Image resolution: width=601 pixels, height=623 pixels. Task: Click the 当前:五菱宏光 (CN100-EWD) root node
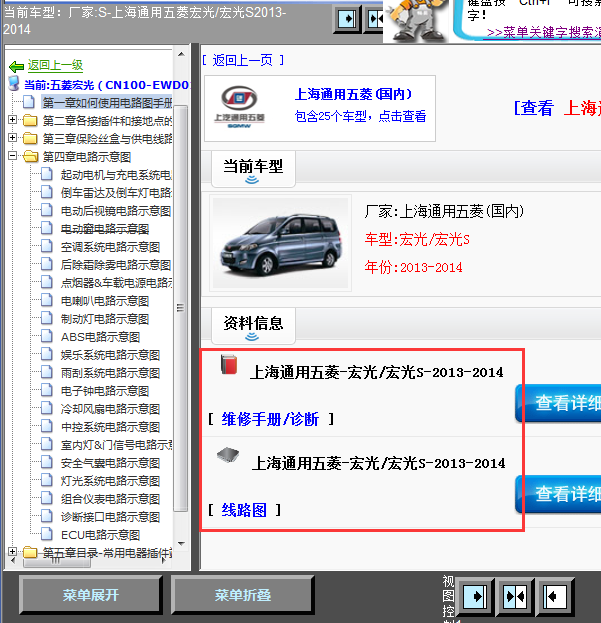pyautogui.click(x=106, y=85)
